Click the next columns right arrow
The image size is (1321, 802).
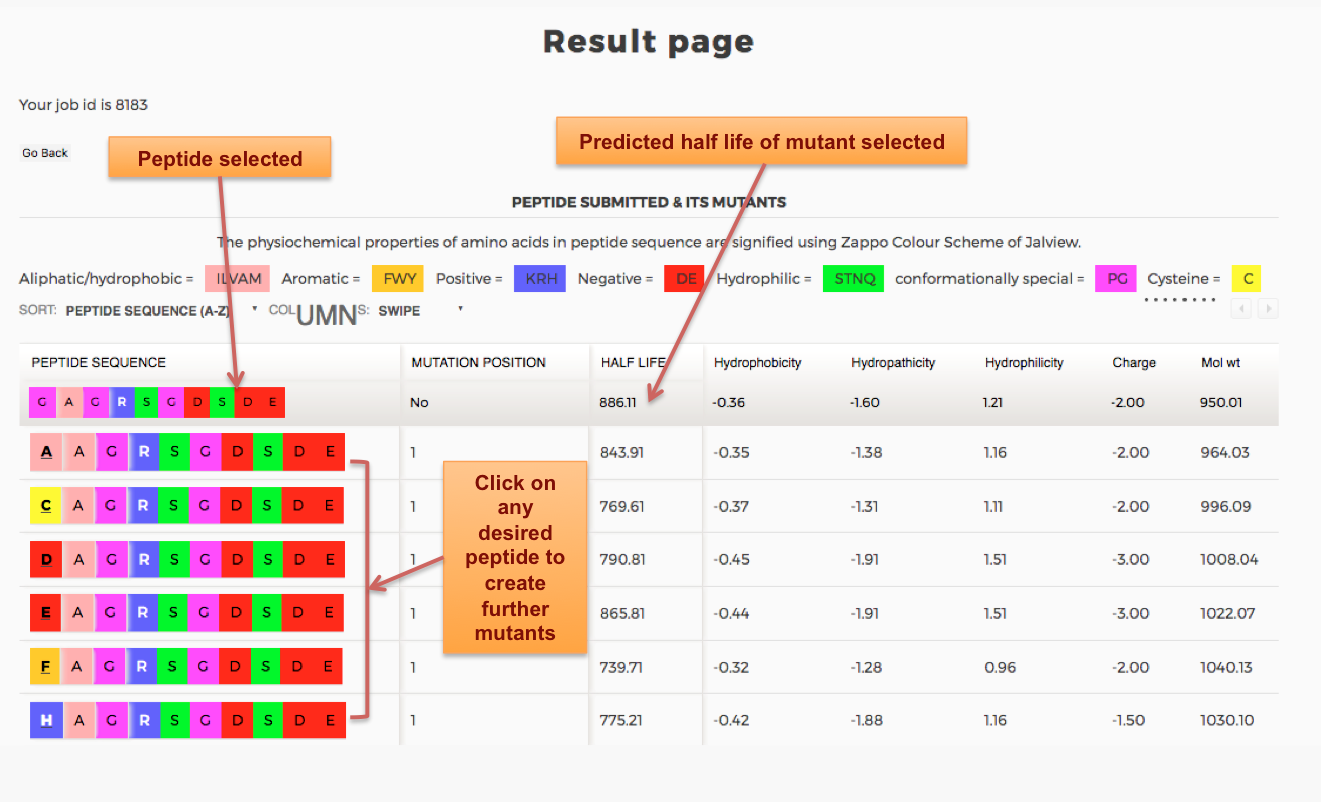point(1268,309)
